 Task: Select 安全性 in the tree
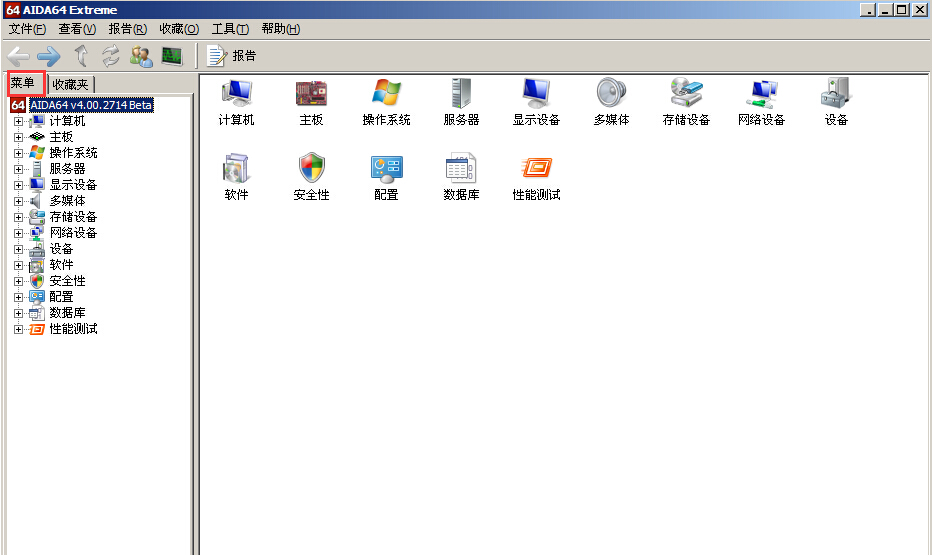tap(67, 281)
